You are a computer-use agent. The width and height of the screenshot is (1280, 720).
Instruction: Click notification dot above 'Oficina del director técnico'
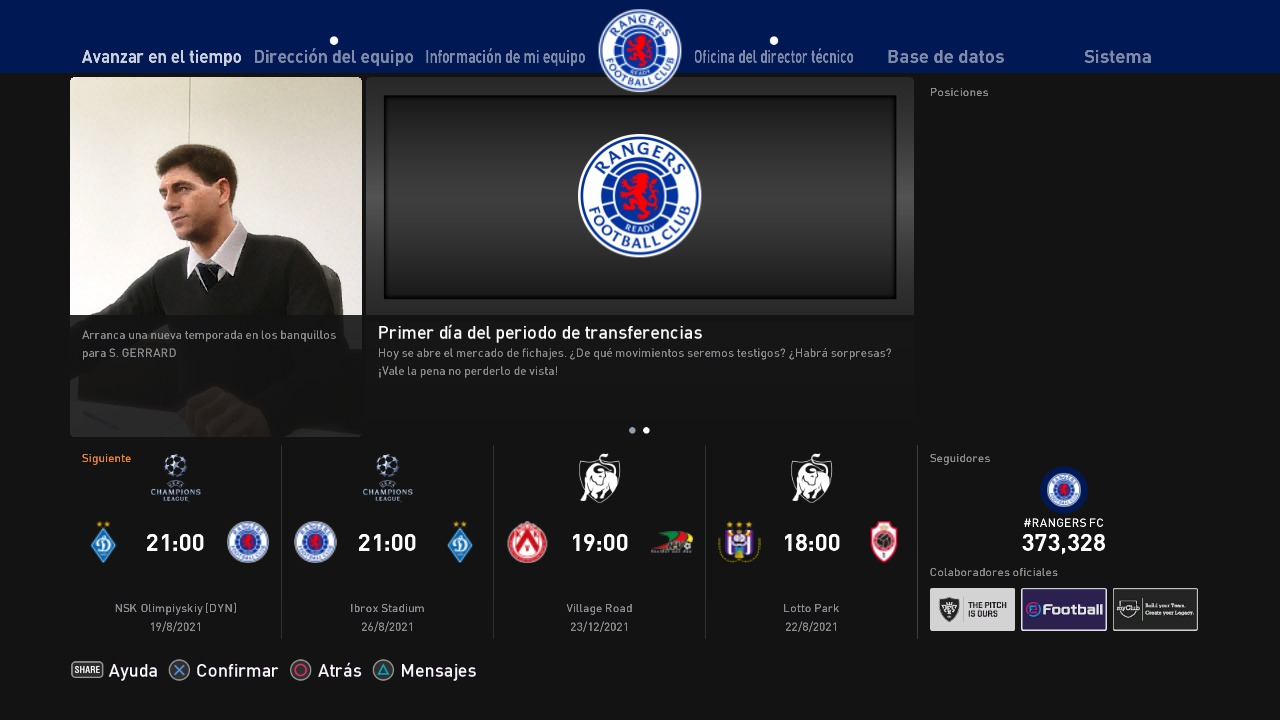(x=774, y=41)
